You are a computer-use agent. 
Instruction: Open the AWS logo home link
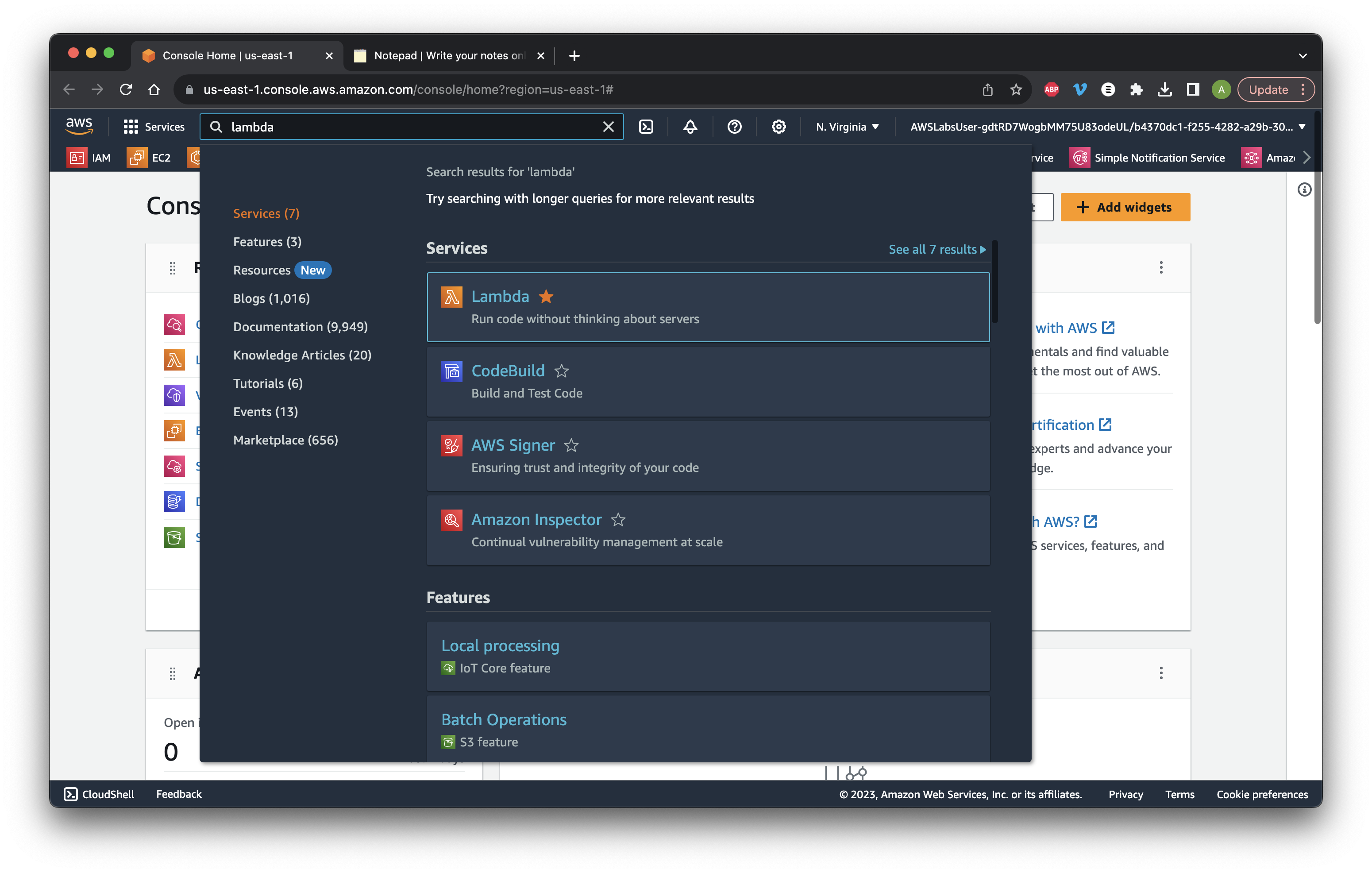(79, 126)
